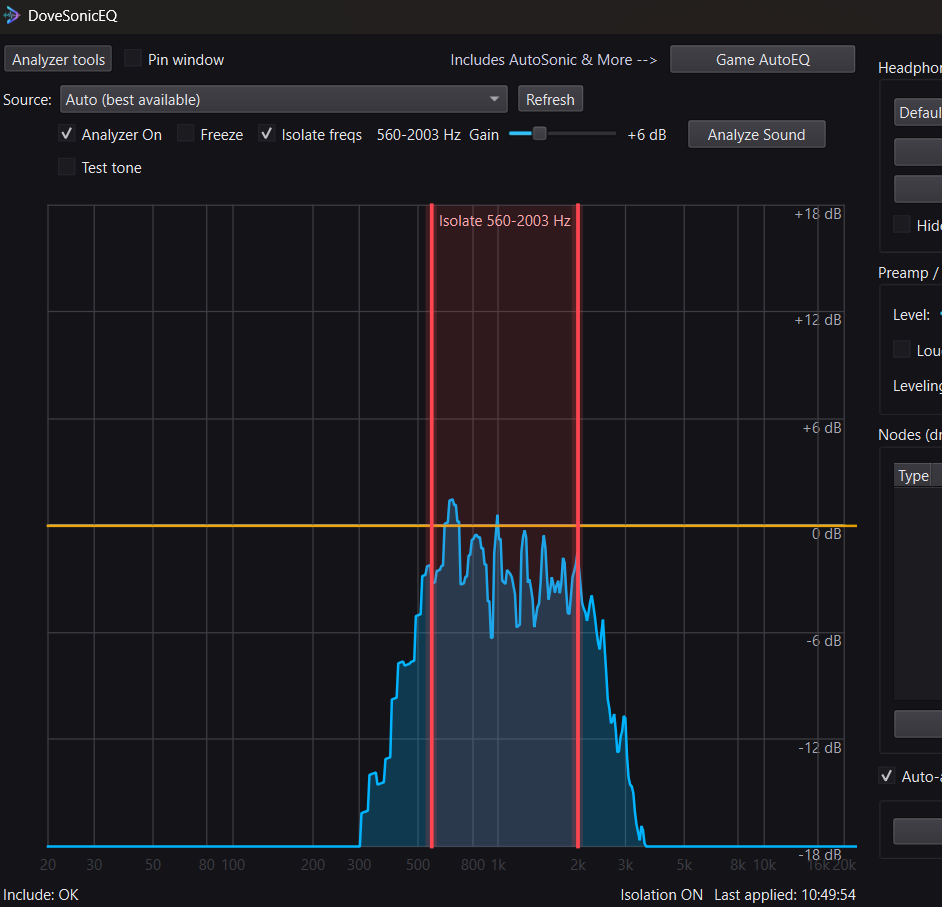Toggle the Auto-a... checkbox in right panel

[887, 775]
